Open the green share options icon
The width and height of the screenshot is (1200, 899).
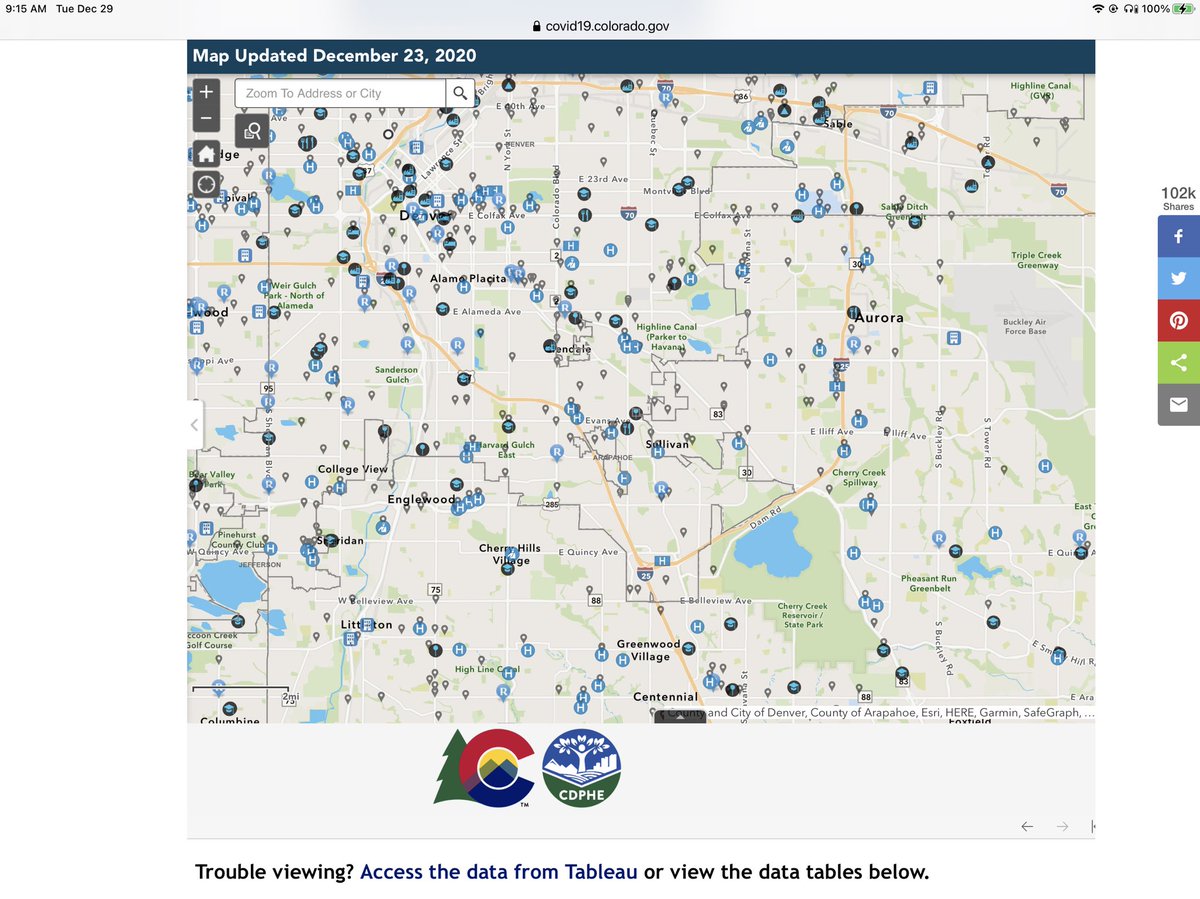(x=1179, y=362)
